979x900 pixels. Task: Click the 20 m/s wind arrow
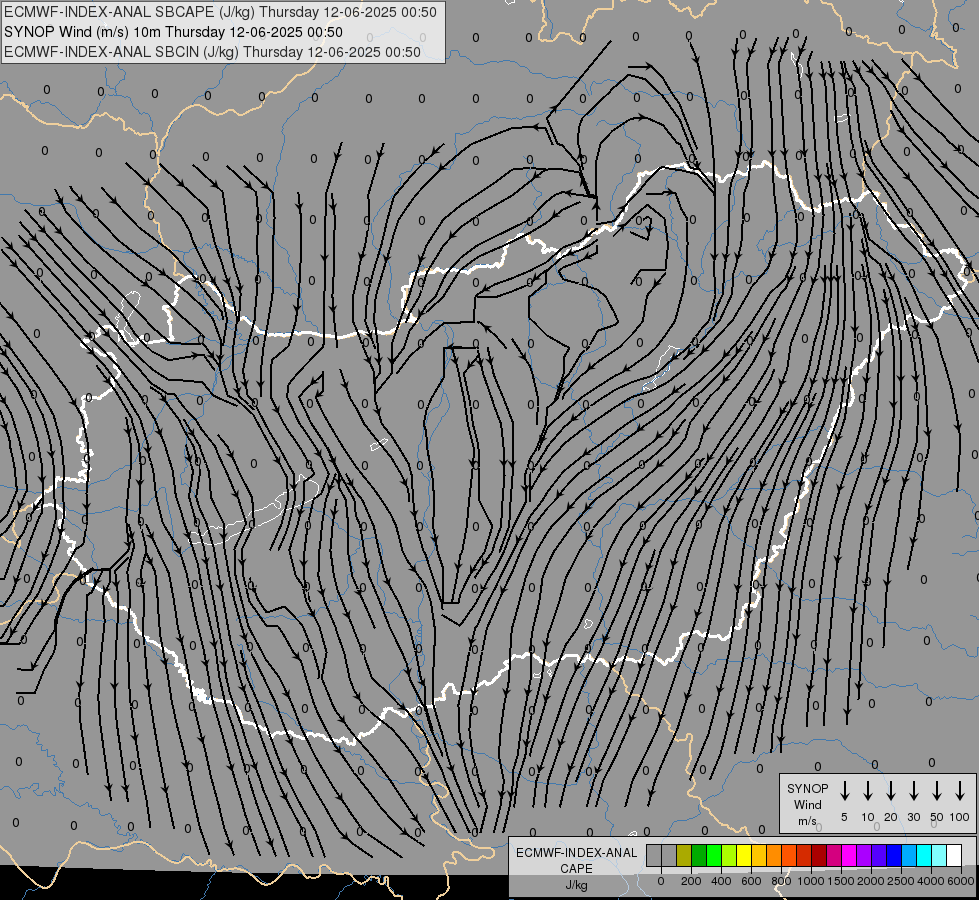pyautogui.click(x=891, y=791)
